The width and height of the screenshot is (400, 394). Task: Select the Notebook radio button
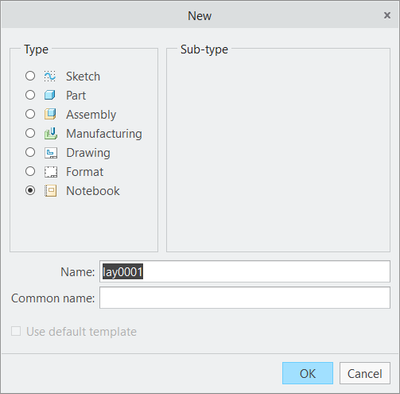click(30, 190)
